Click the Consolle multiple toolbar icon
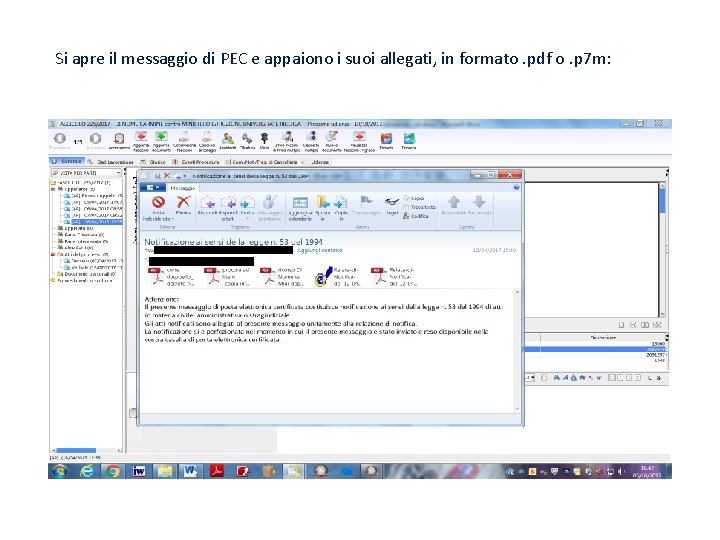720x540 pixels. (311, 141)
